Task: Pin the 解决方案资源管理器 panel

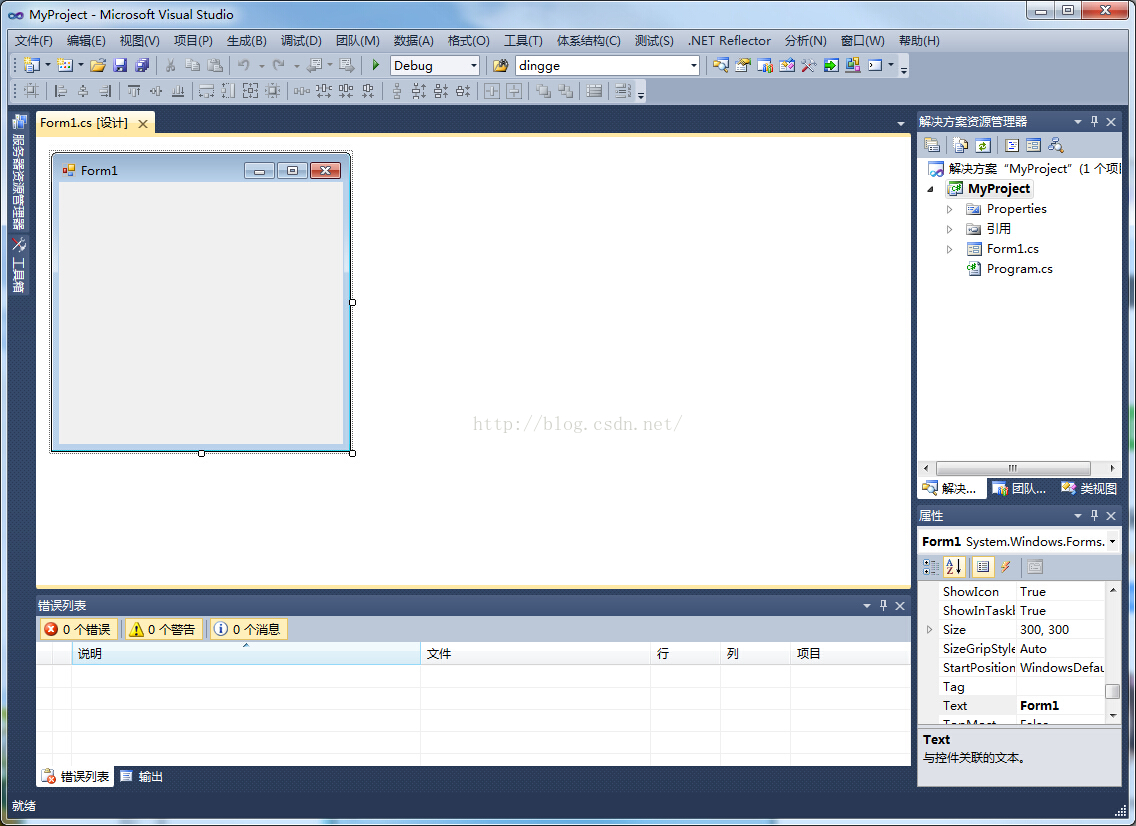Action: coord(1094,122)
